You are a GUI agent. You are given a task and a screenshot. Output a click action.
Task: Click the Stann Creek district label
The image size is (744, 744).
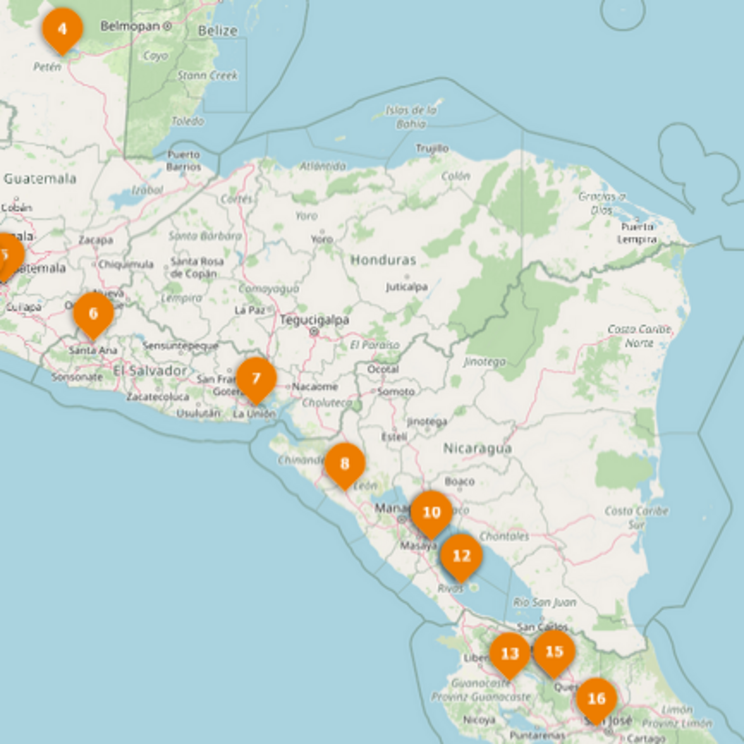(x=208, y=75)
